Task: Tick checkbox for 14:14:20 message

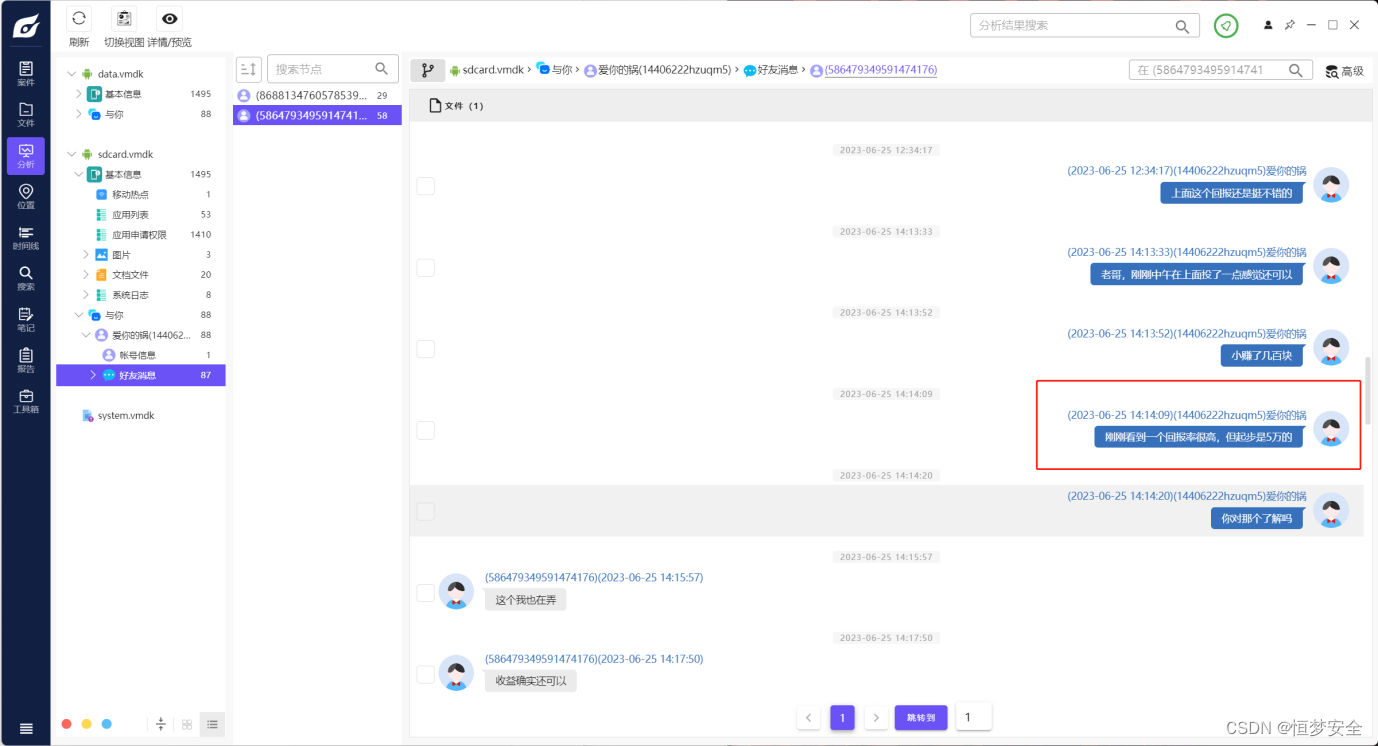Action: 426,511
